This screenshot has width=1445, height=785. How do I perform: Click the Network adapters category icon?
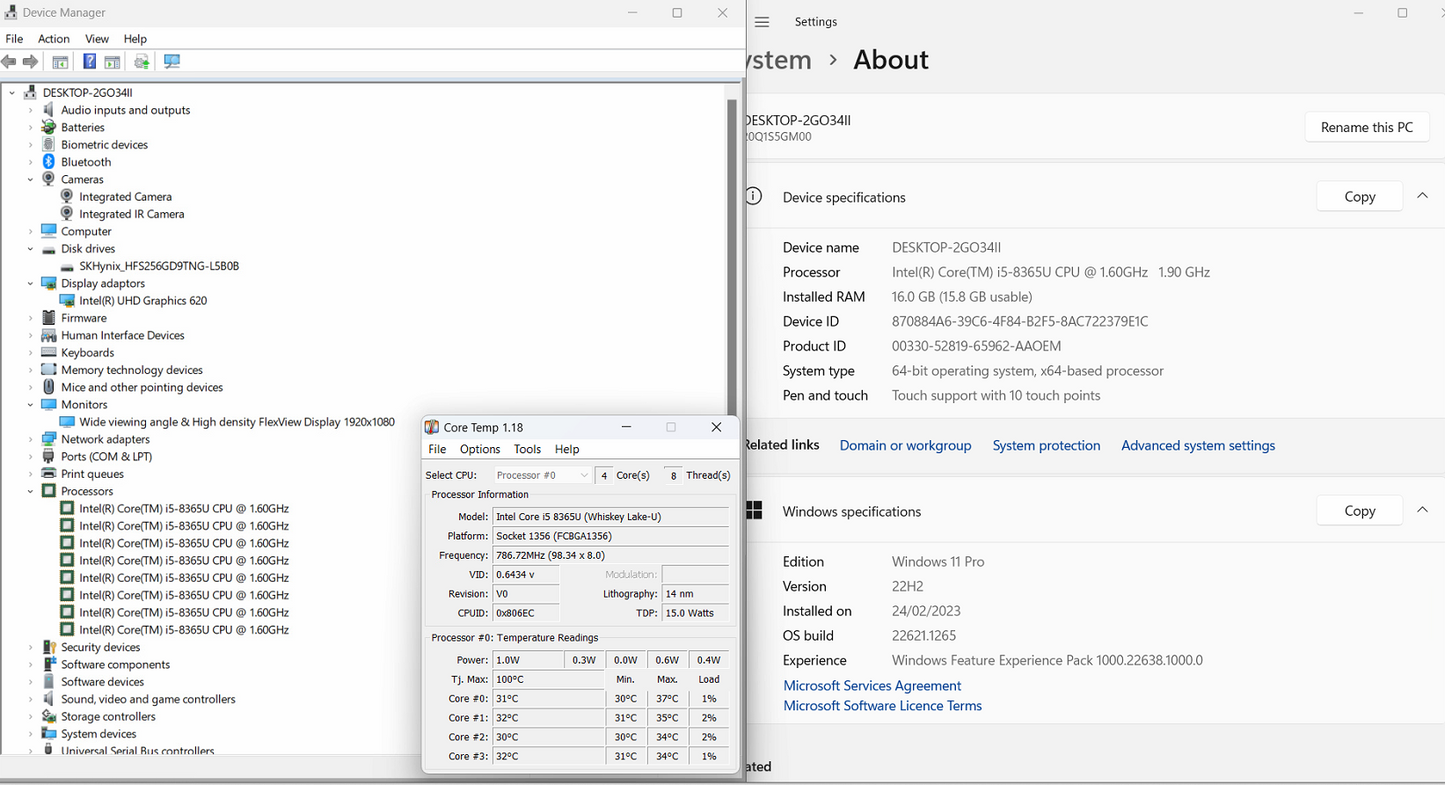pyautogui.click(x=48, y=439)
